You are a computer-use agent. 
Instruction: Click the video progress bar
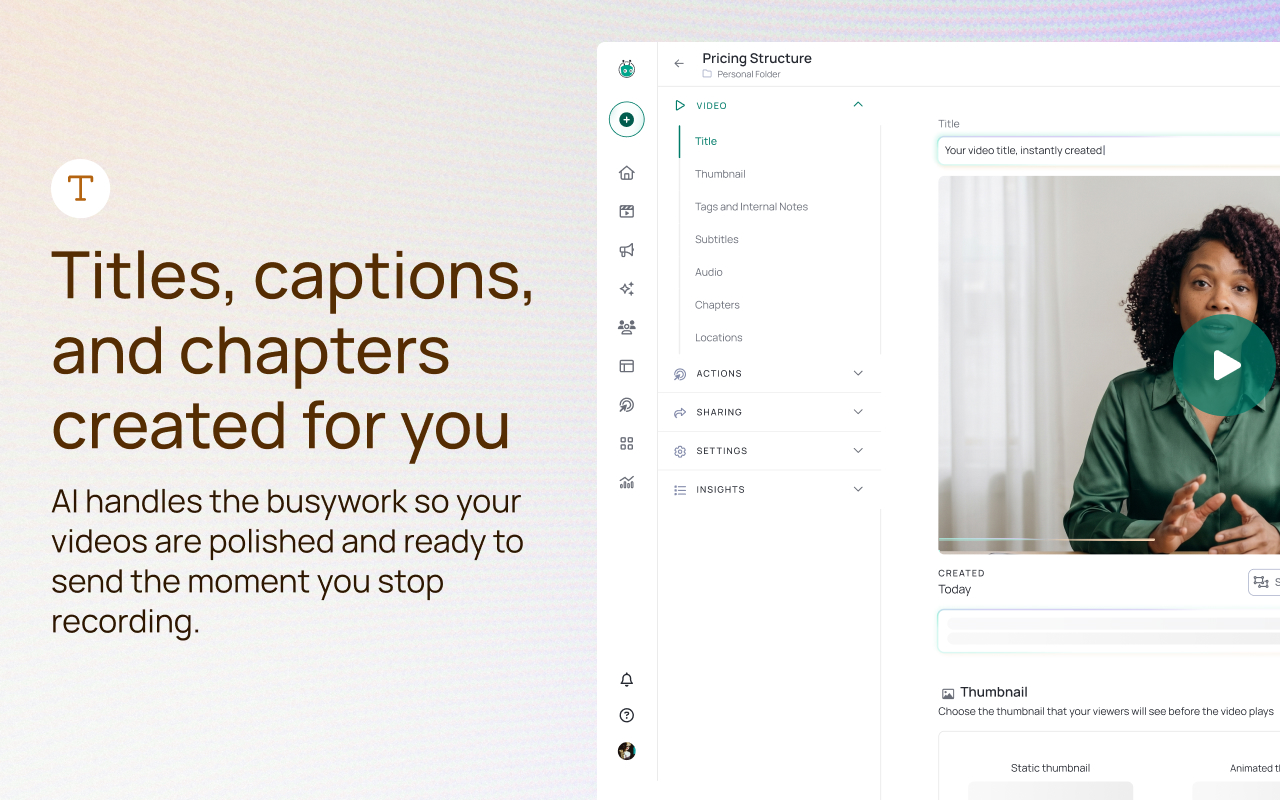[1109, 540]
